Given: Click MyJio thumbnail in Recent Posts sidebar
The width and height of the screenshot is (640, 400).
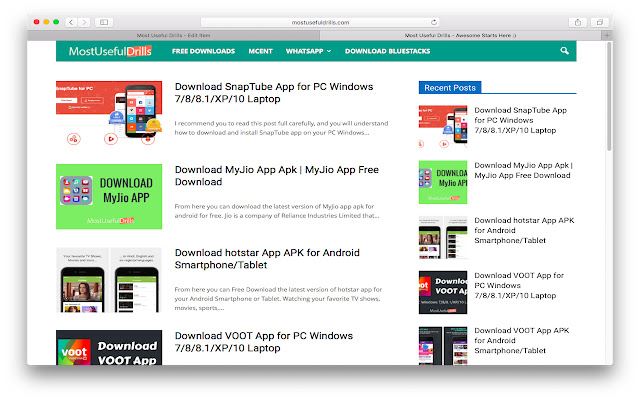Looking at the screenshot, I should 443,182.
